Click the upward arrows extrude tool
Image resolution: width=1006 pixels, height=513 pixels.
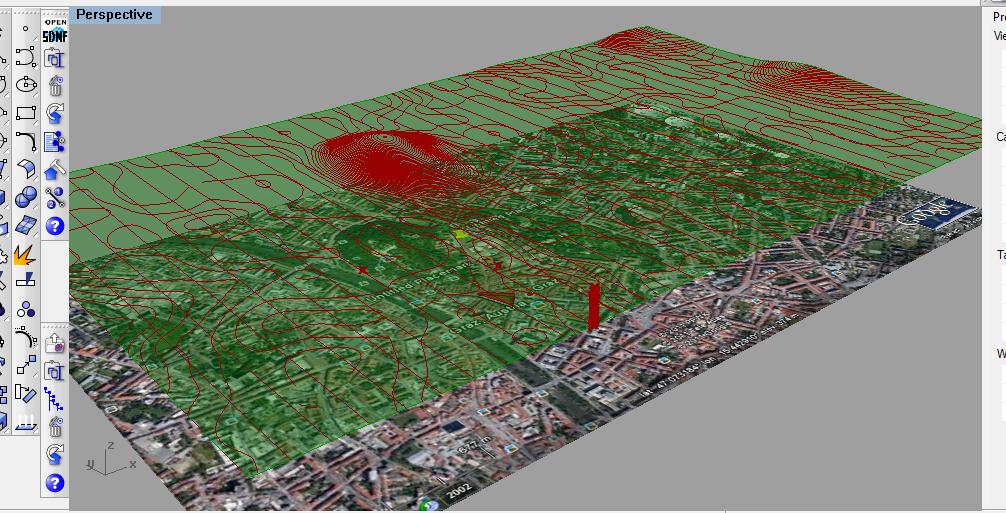pyautogui.click(x=25, y=421)
